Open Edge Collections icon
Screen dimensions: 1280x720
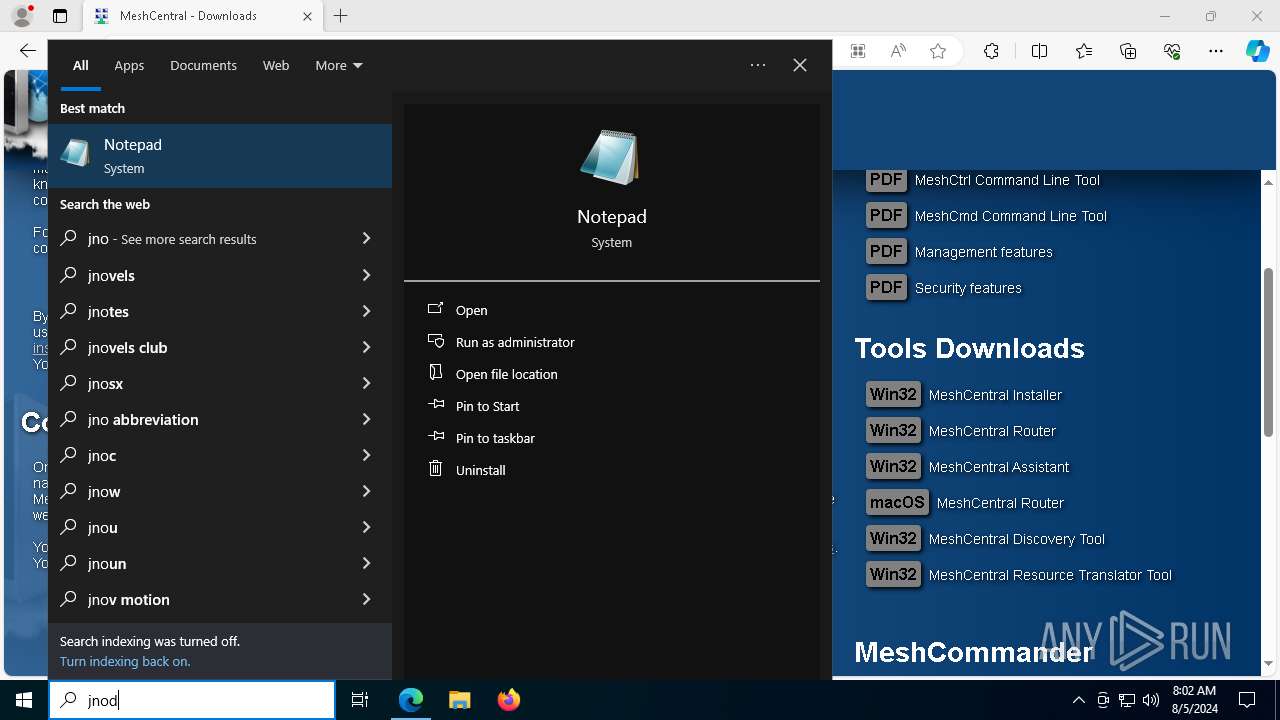click(x=1128, y=51)
